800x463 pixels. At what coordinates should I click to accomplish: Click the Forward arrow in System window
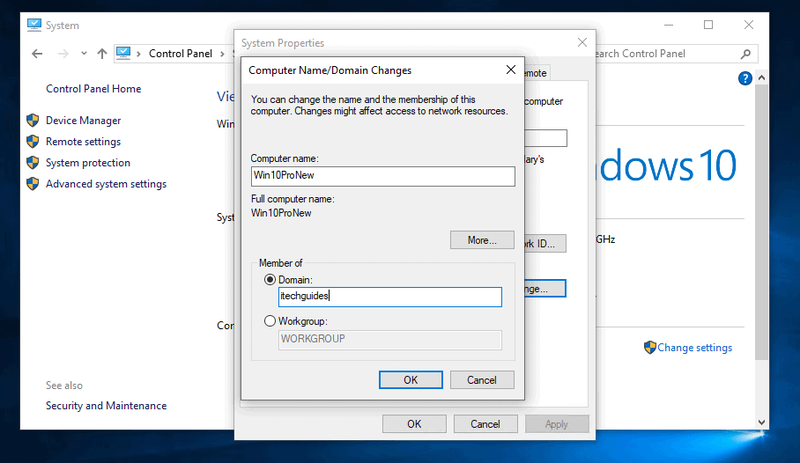pyautogui.click(x=63, y=54)
